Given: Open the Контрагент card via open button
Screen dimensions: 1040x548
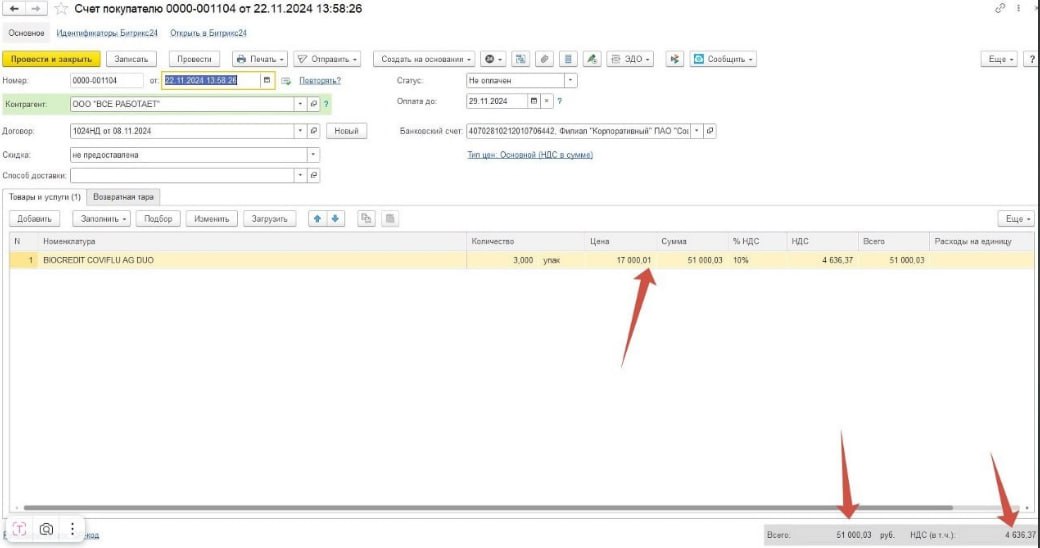Looking at the screenshot, I should (x=314, y=104).
